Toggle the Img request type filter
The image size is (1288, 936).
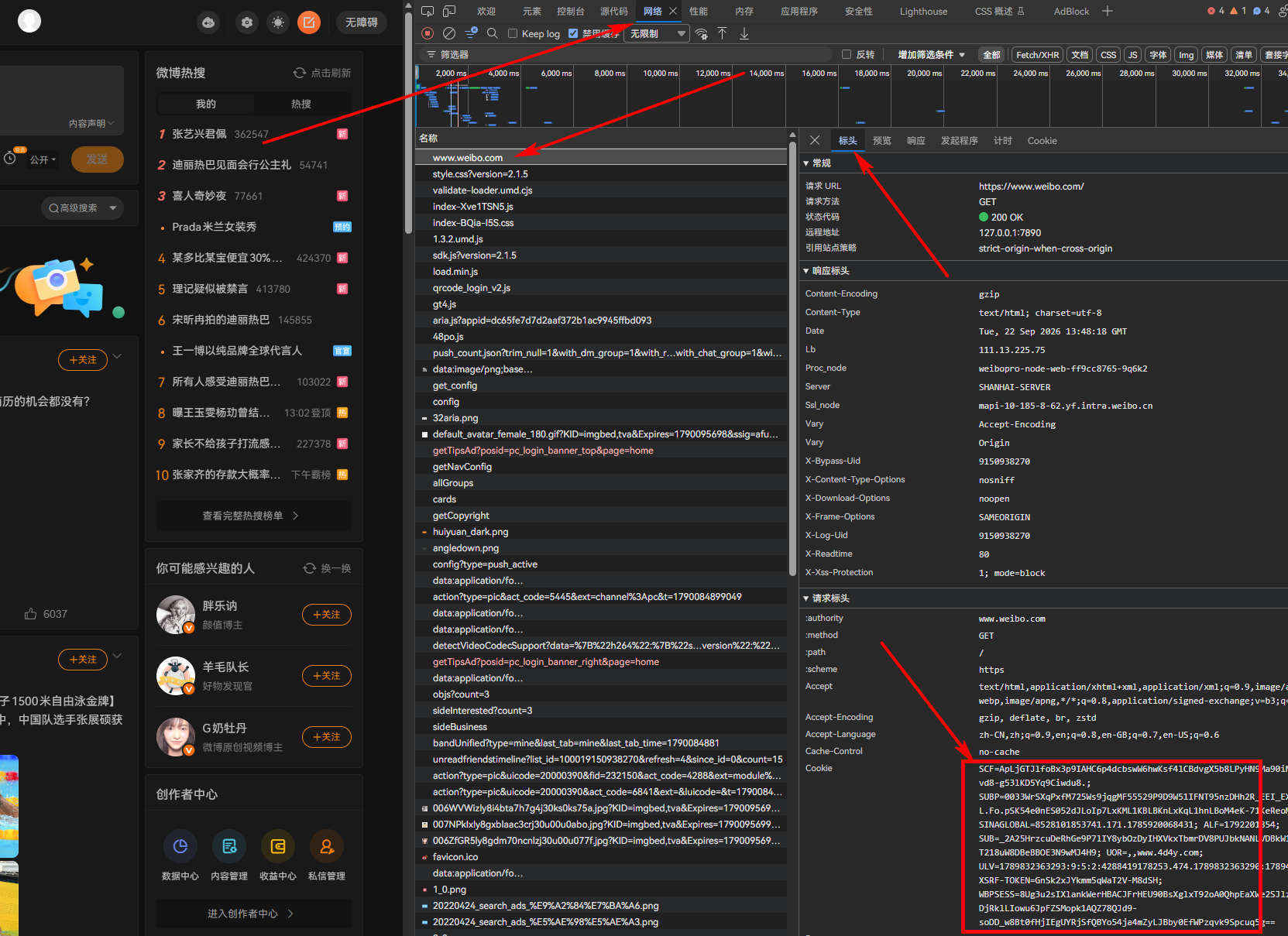(1186, 55)
